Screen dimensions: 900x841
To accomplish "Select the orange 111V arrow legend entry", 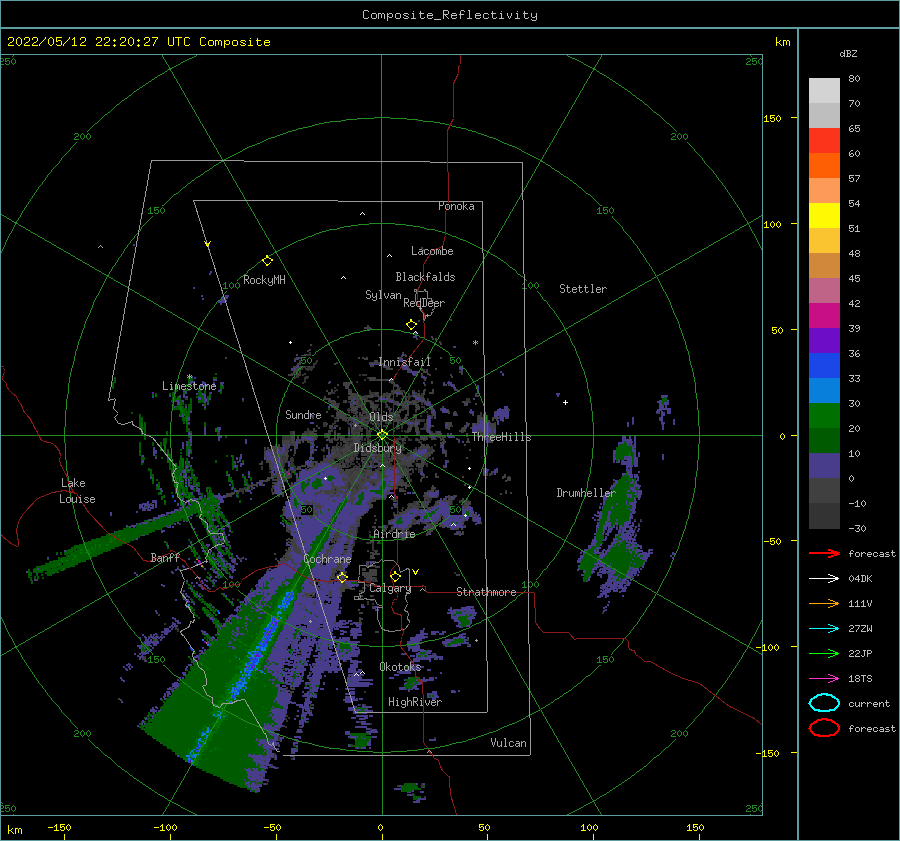I will (x=824, y=603).
